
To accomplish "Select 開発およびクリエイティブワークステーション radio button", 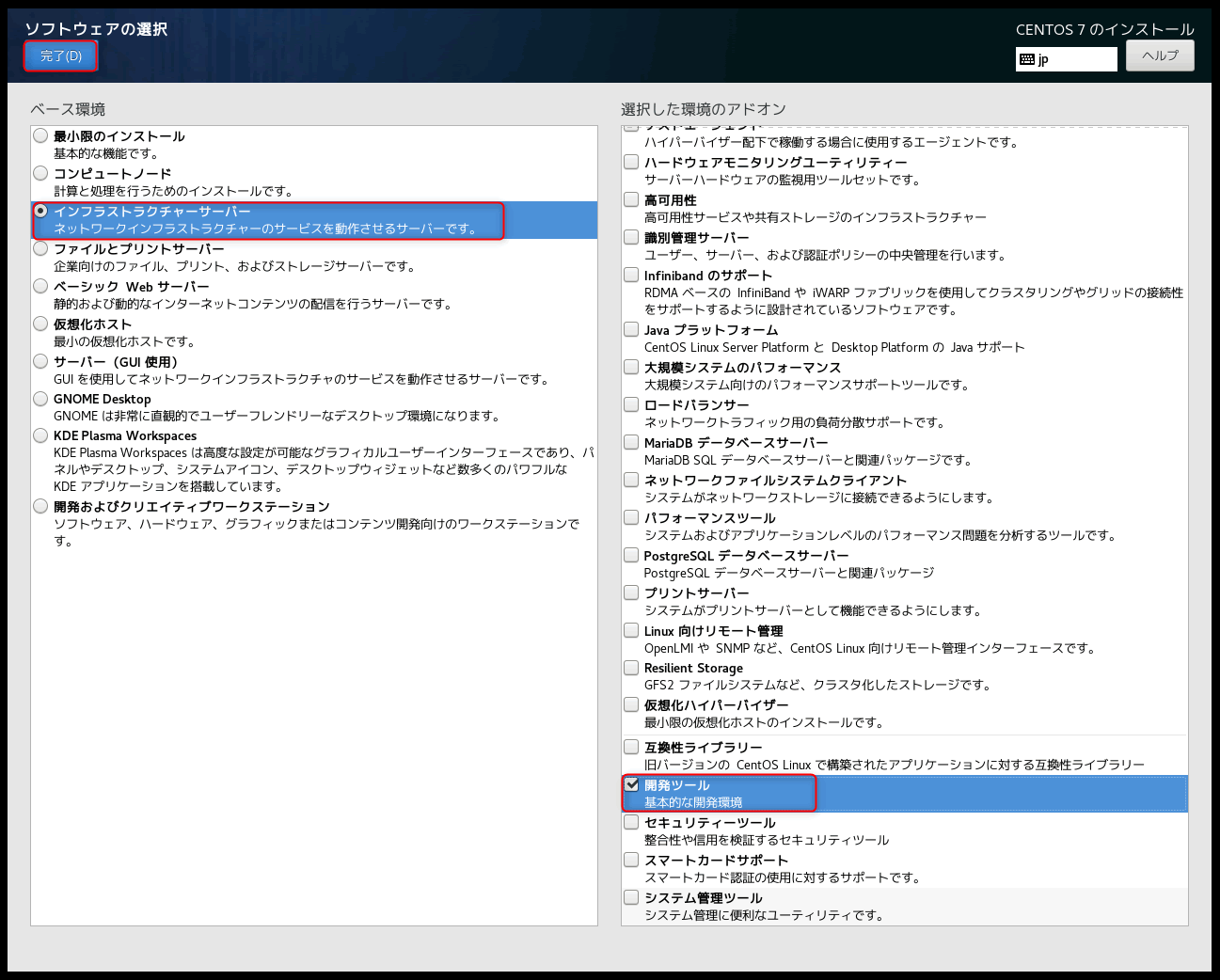I will (40, 507).
